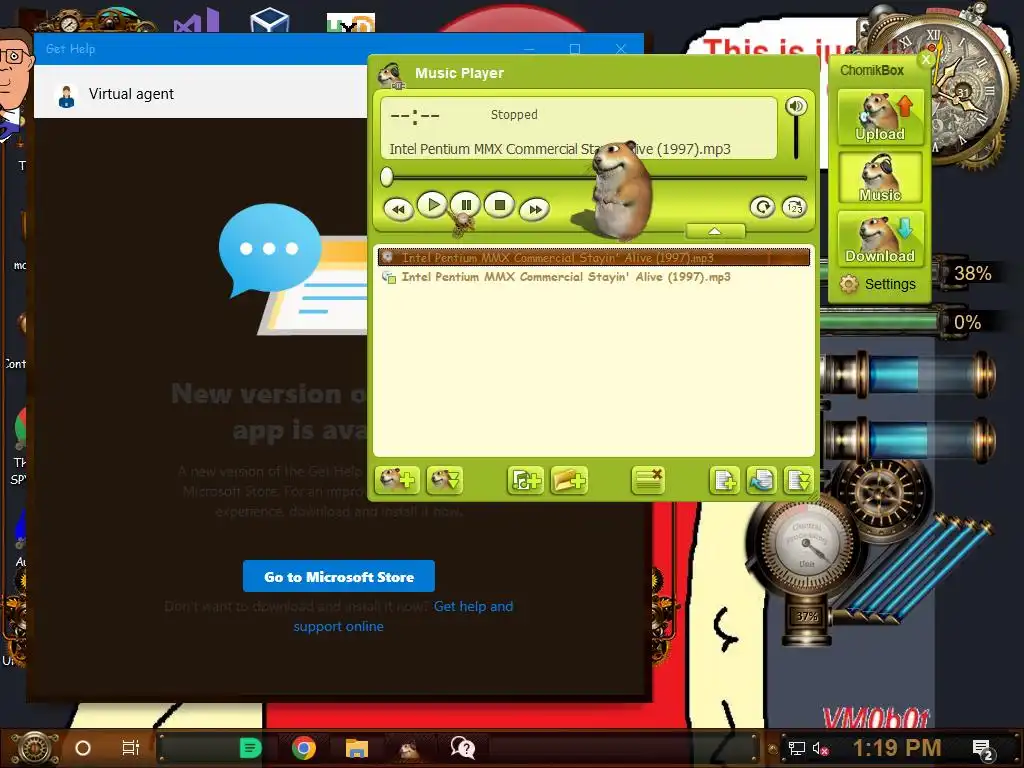
Task: Collapse the playlist with the up-arrow tab
Action: click(x=714, y=231)
